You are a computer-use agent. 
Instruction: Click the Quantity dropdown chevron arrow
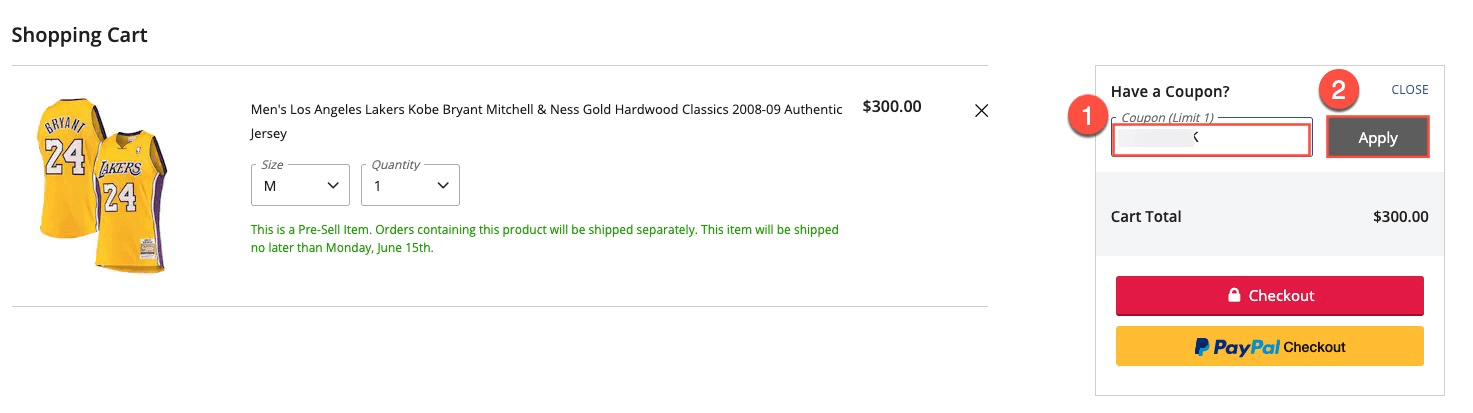point(443,186)
